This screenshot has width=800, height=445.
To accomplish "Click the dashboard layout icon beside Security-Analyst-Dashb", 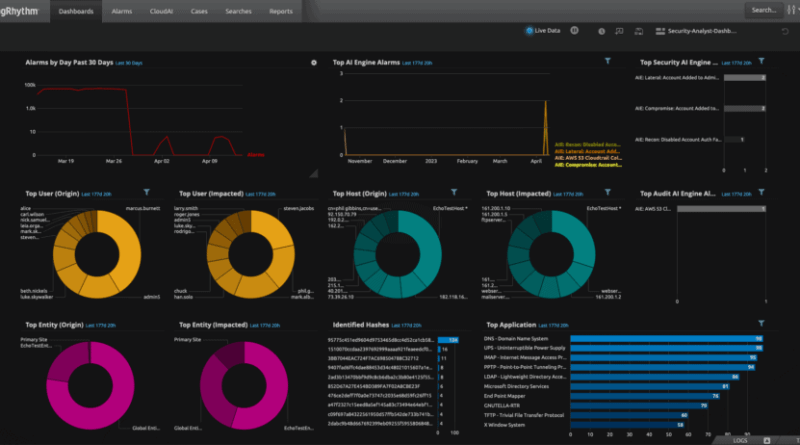I will coord(660,31).
